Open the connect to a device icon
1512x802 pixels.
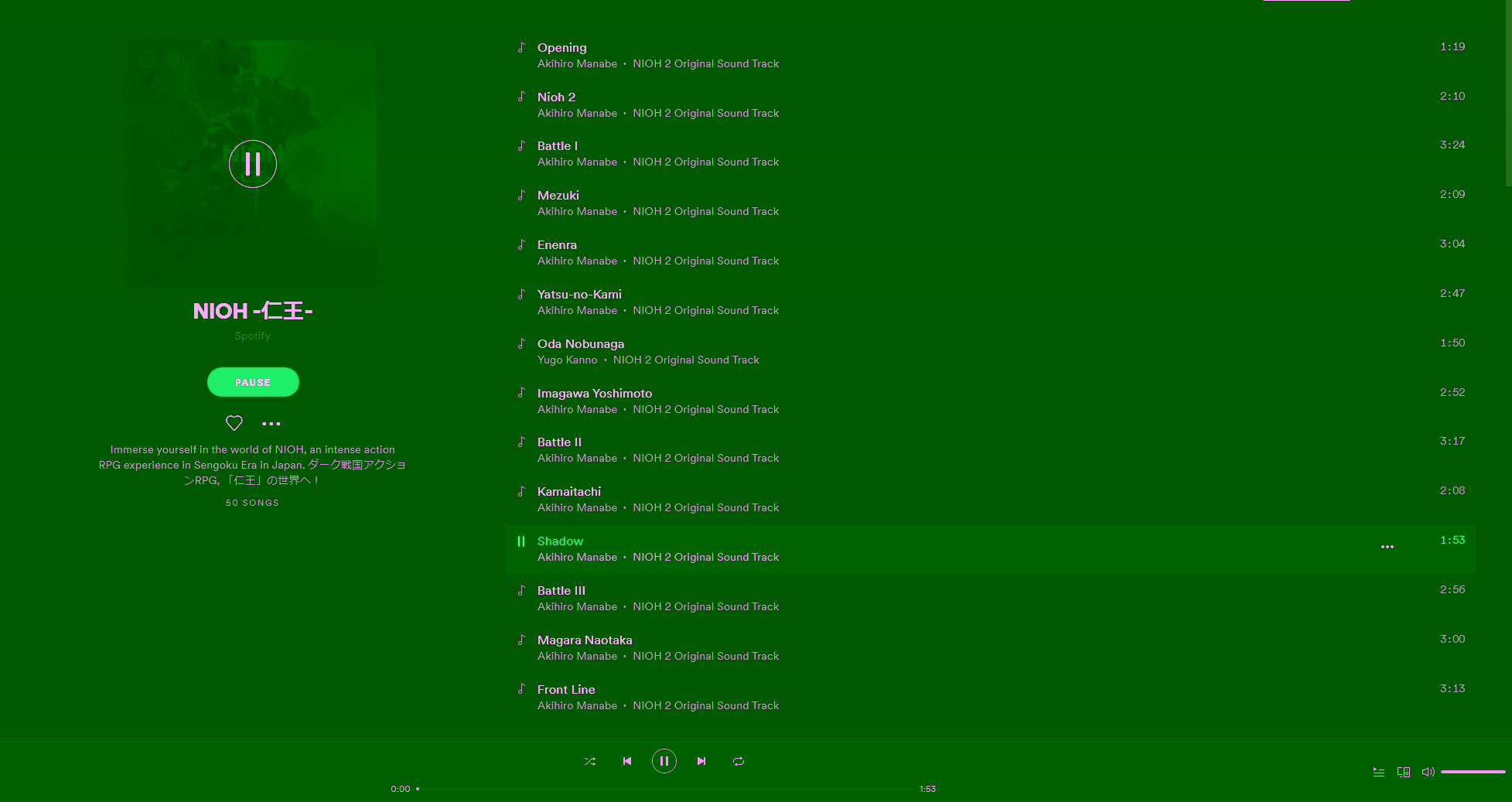point(1404,772)
